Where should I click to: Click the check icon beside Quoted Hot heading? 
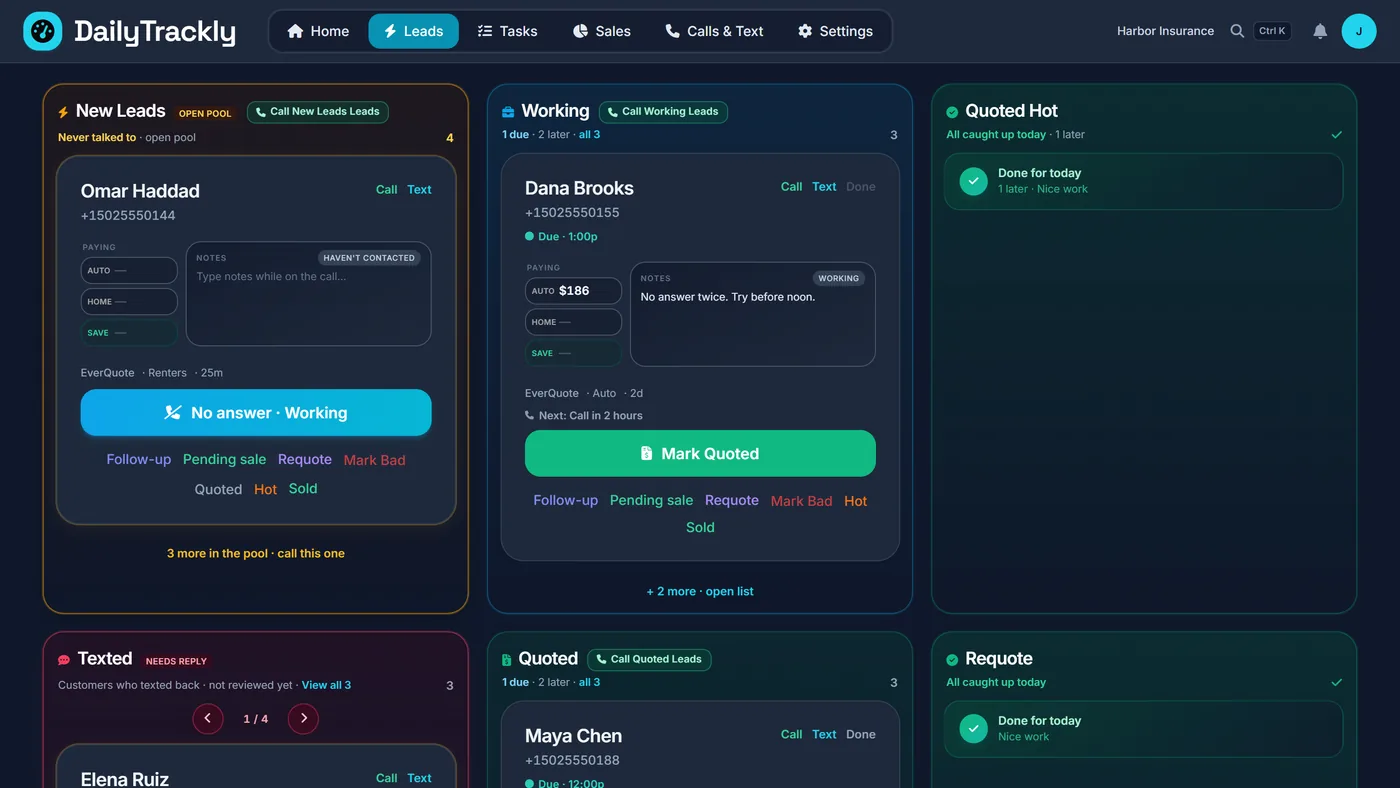coord(952,112)
